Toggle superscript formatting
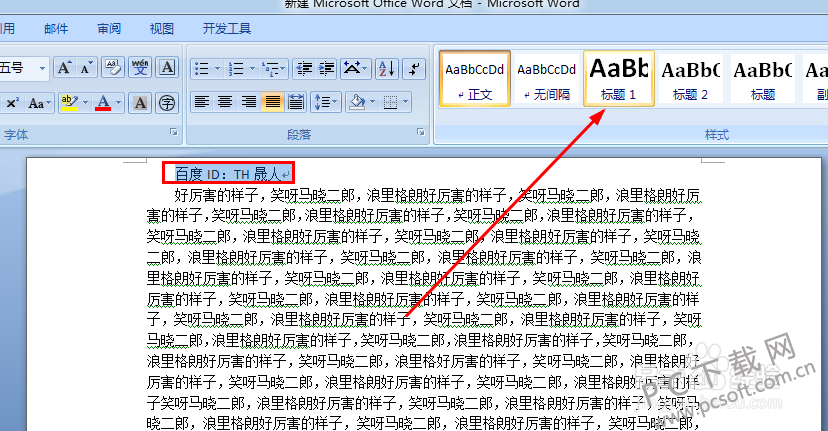Image resolution: width=828 pixels, height=431 pixels. tap(12, 102)
